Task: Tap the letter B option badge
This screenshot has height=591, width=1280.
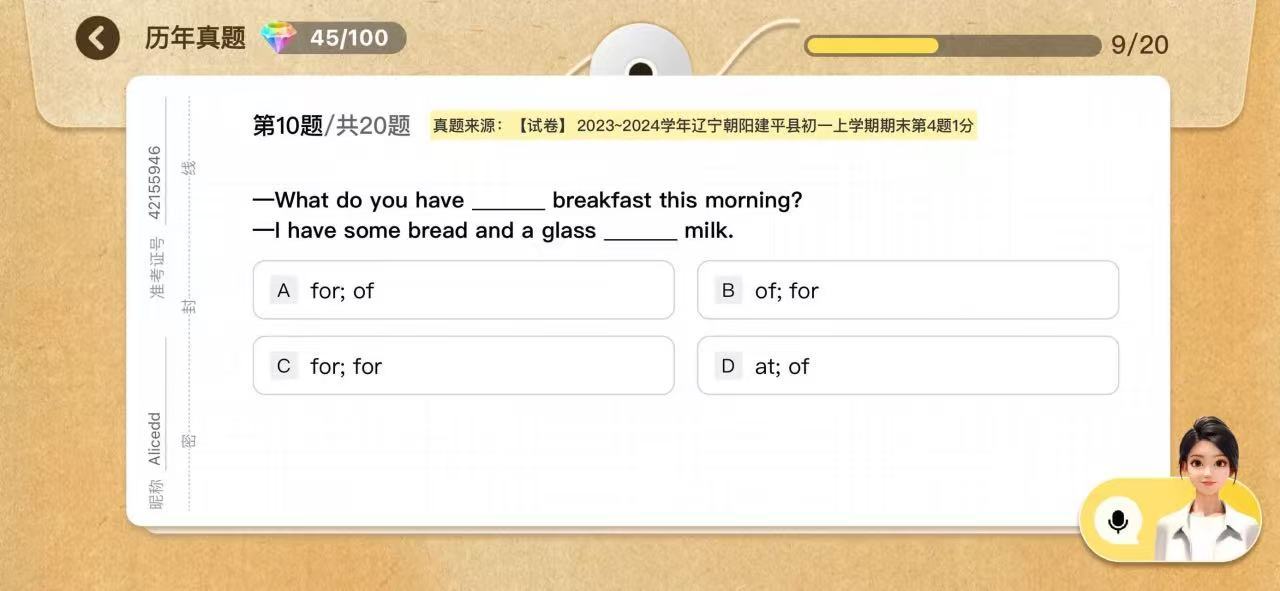Action: [x=728, y=290]
